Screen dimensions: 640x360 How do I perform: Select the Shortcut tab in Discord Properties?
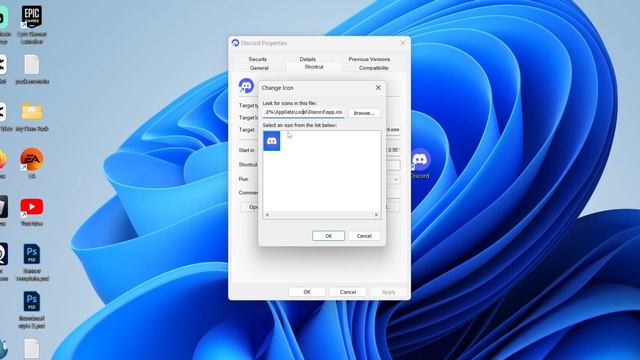(x=314, y=67)
